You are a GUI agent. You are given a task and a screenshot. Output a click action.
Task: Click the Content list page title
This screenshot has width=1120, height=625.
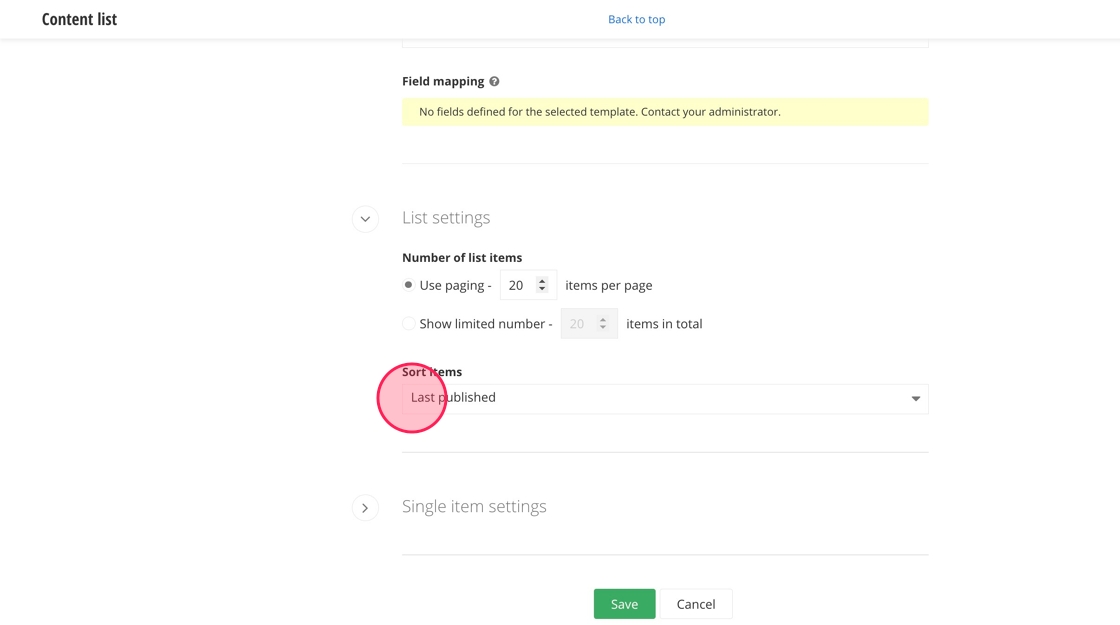79,19
